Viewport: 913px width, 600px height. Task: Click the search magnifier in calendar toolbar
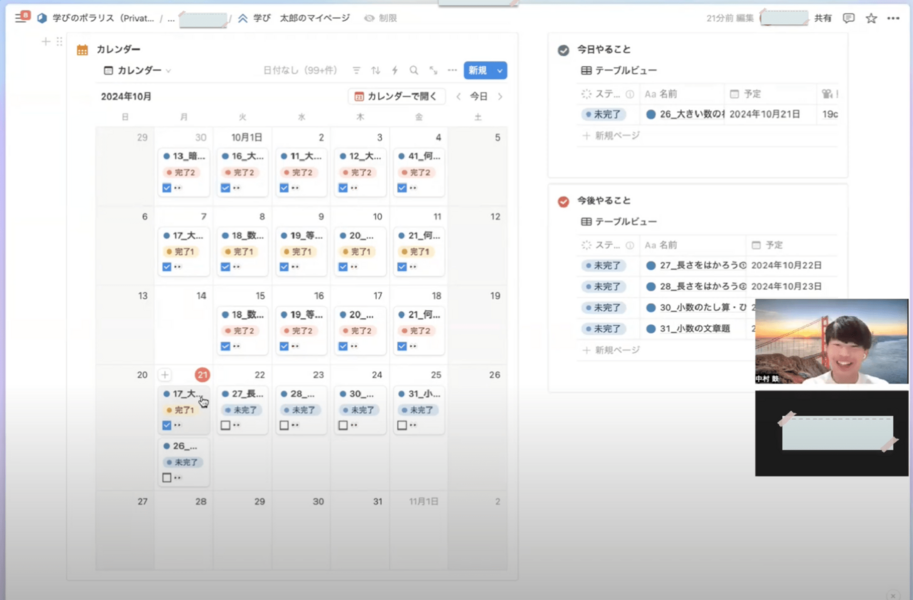point(414,71)
